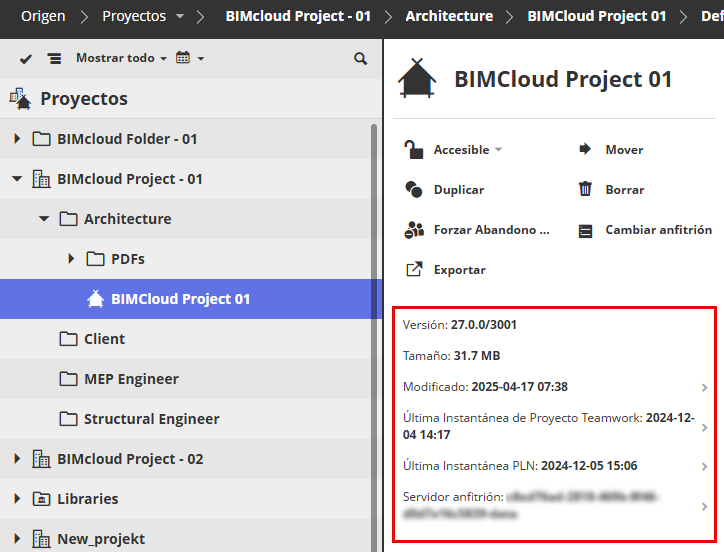Screen dimensions: 724x552
Task: Click the Cambiar anfitrión server icon
Action: pyautogui.click(x=586, y=230)
